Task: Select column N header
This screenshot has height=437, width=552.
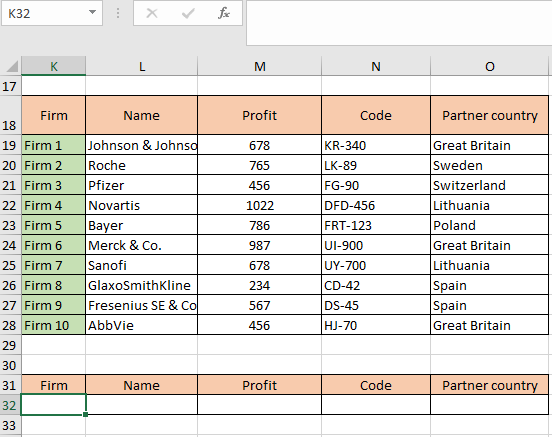Action: (x=376, y=66)
